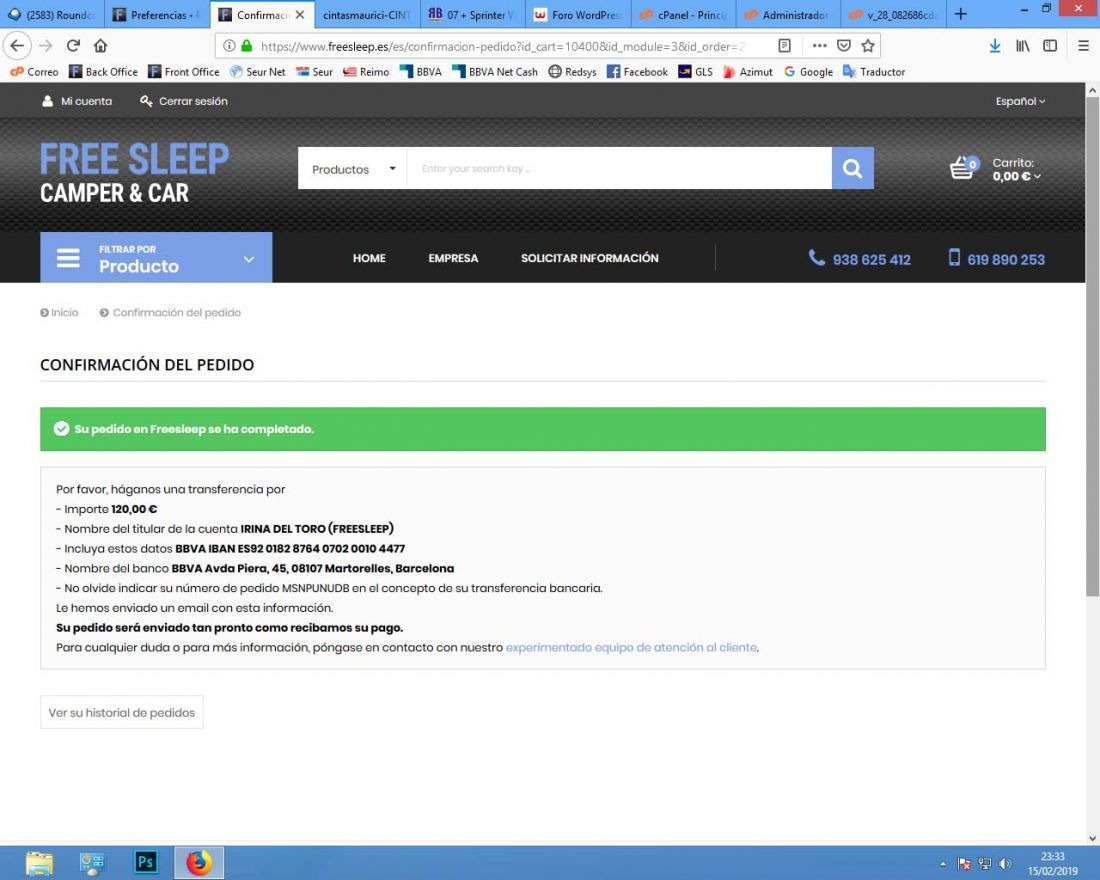Close the Confirmación tab
The width and height of the screenshot is (1100, 880).
(x=300, y=15)
